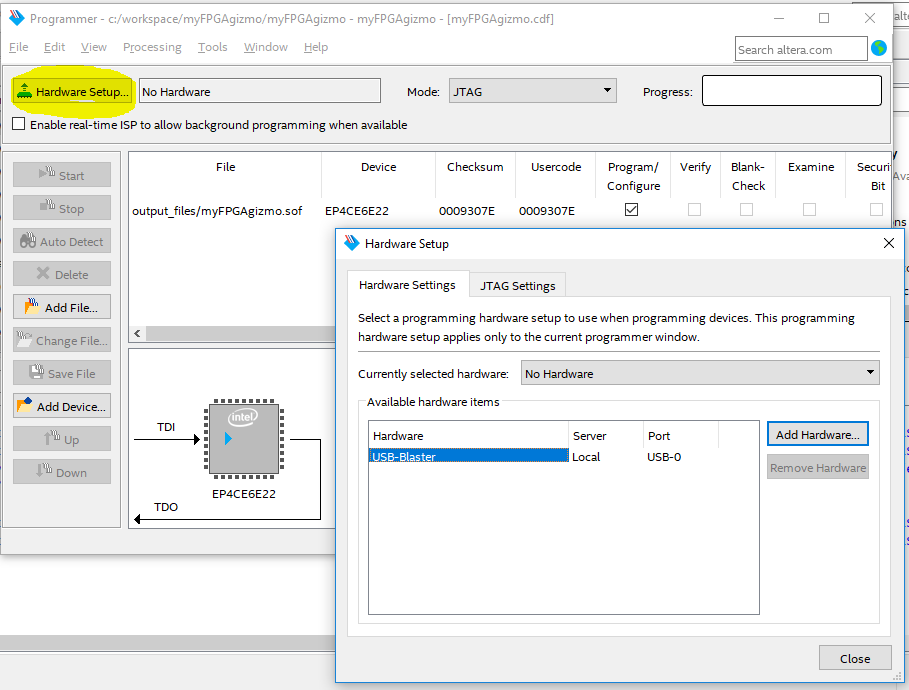
Task: Click the No Hardware text field
Action: [260, 91]
